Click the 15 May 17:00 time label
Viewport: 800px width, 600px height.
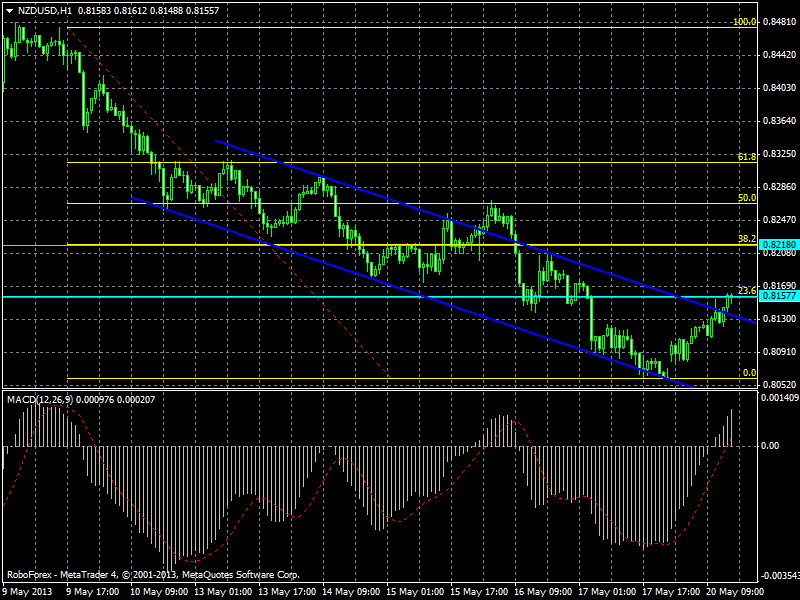(479, 592)
